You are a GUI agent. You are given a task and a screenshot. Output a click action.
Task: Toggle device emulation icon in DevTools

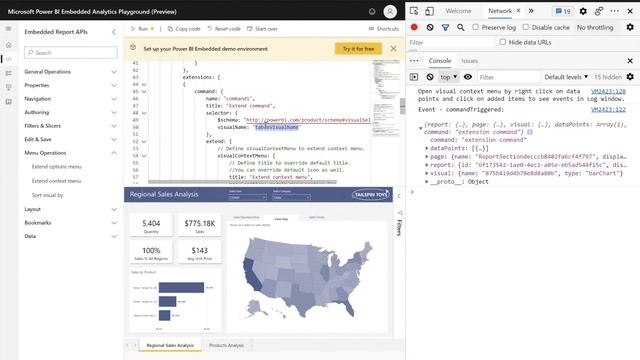tap(429, 11)
